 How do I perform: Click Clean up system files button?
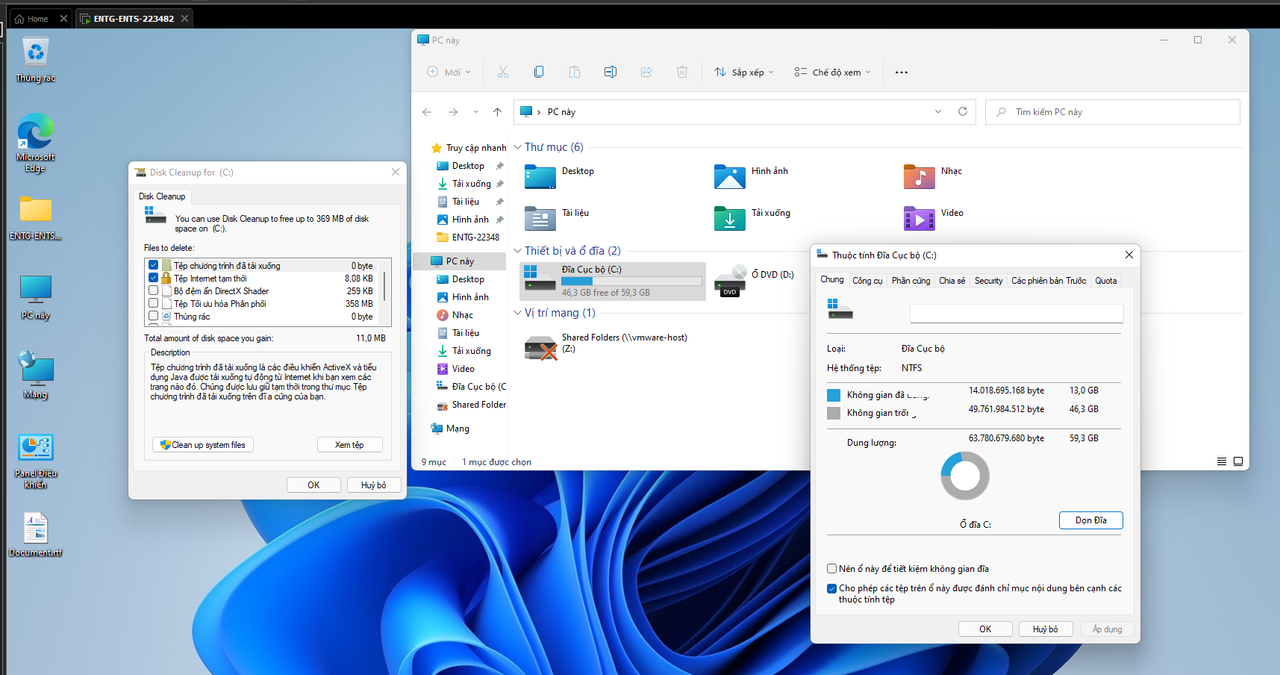tap(203, 445)
